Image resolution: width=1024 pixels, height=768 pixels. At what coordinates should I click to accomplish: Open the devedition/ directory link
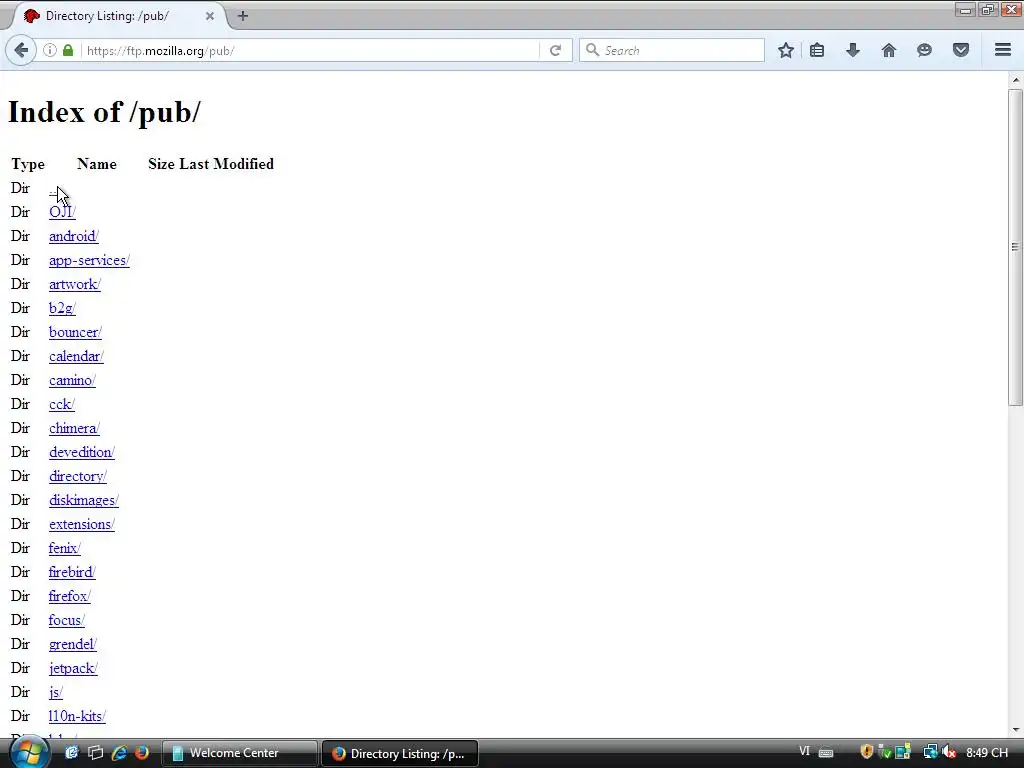click(x=82, y=453)
